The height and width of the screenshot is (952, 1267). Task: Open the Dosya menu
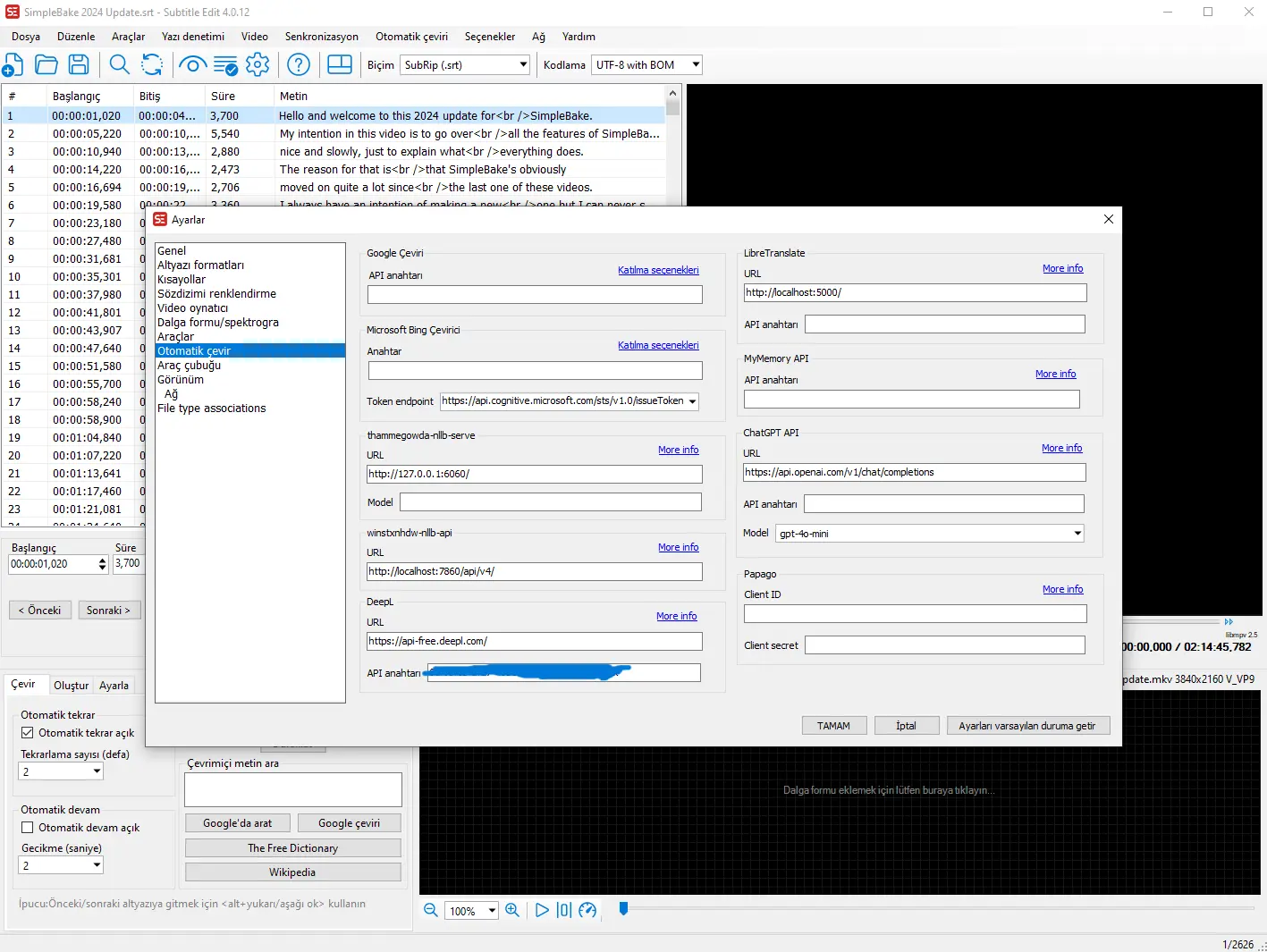(26, 37)
